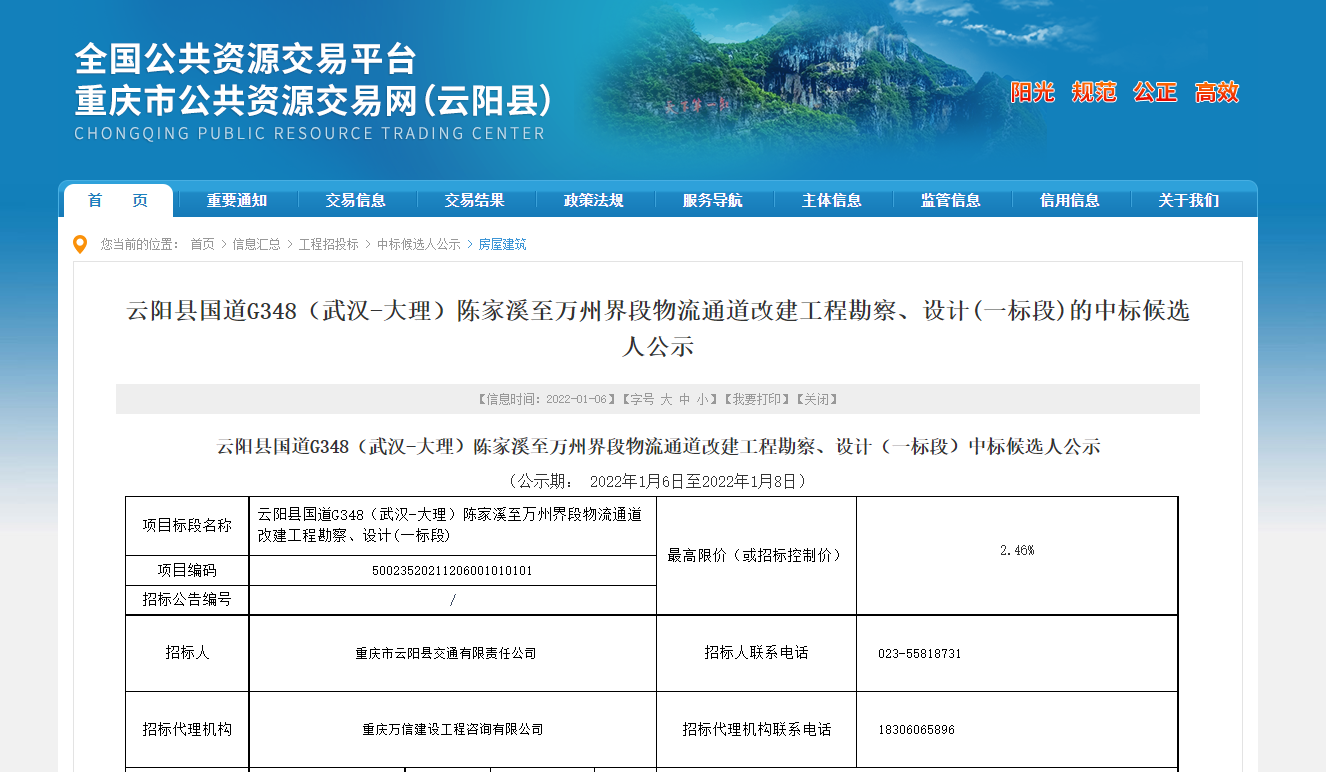This screenshot has height=772, width=1326.
Task: Click 监管信息 in the top menu
Action: tap(951, 201)
